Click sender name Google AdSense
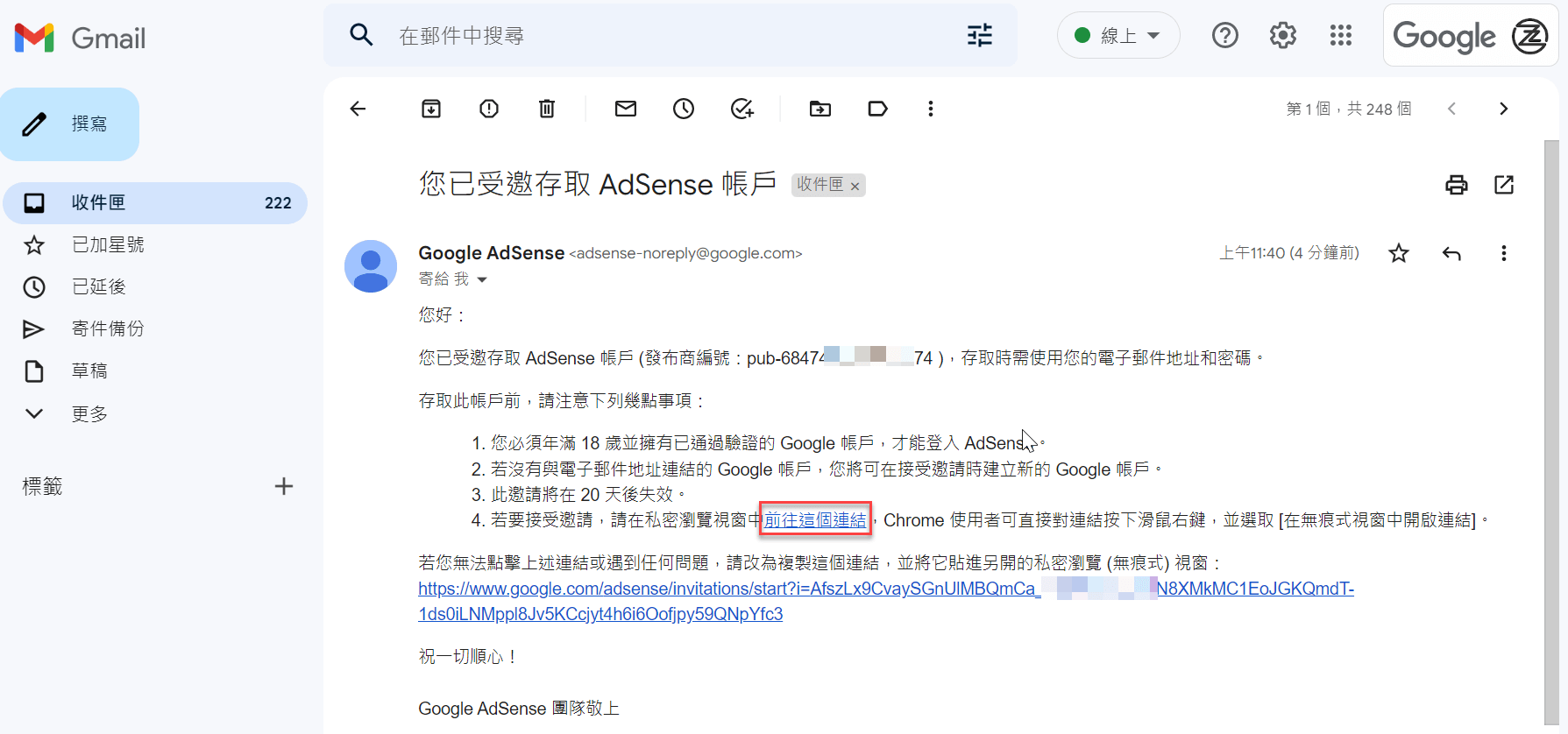The image size is (1568, 734). (x=491, y=253)
